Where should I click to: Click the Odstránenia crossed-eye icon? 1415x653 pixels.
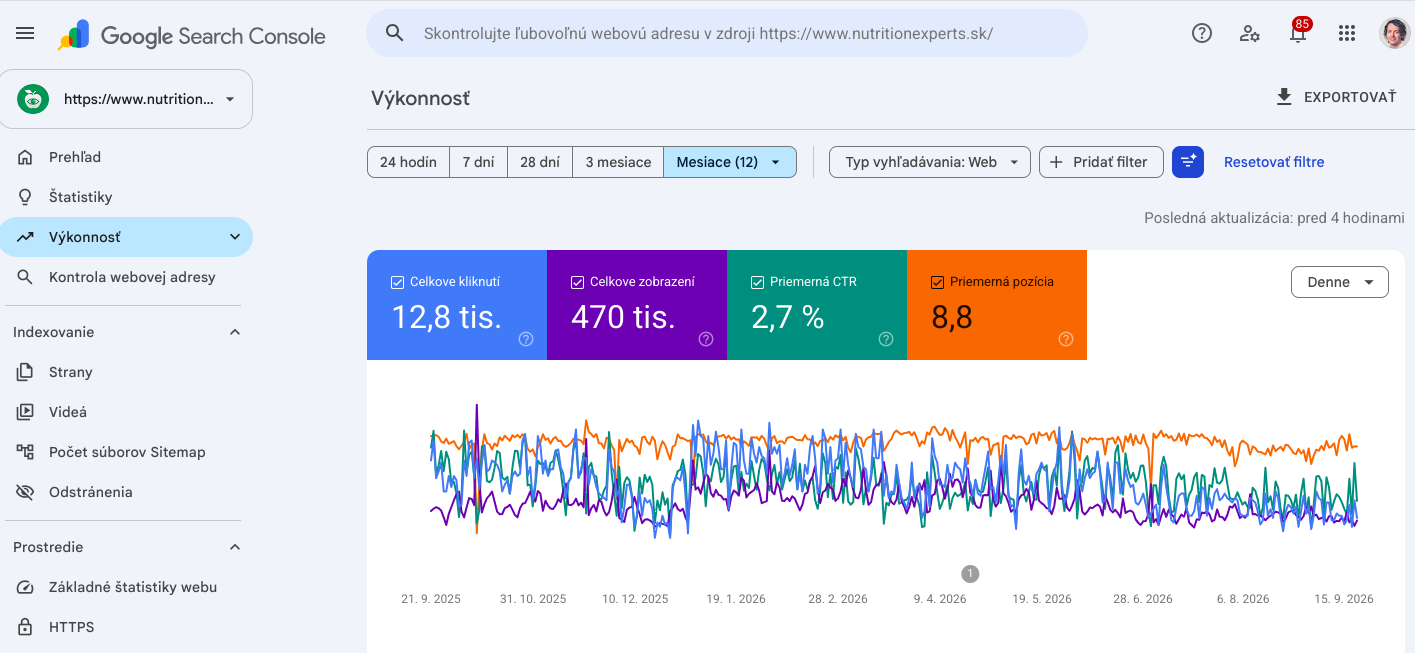click(x=26, y=492)
